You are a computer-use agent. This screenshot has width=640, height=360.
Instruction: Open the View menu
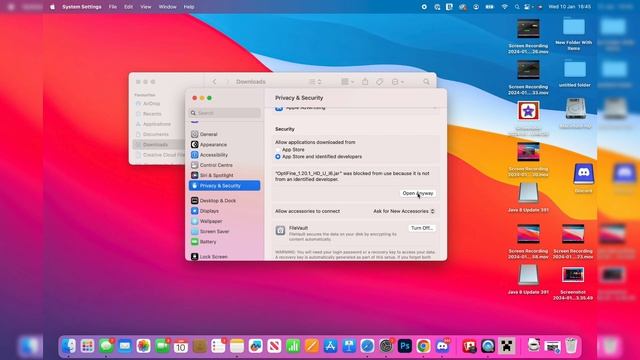click(x=146, y=7)
